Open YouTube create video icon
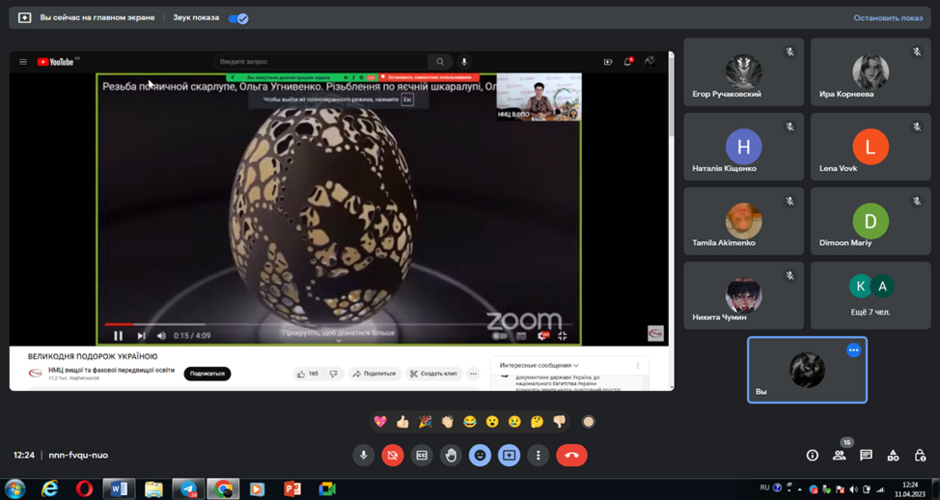 pos(608,62)
